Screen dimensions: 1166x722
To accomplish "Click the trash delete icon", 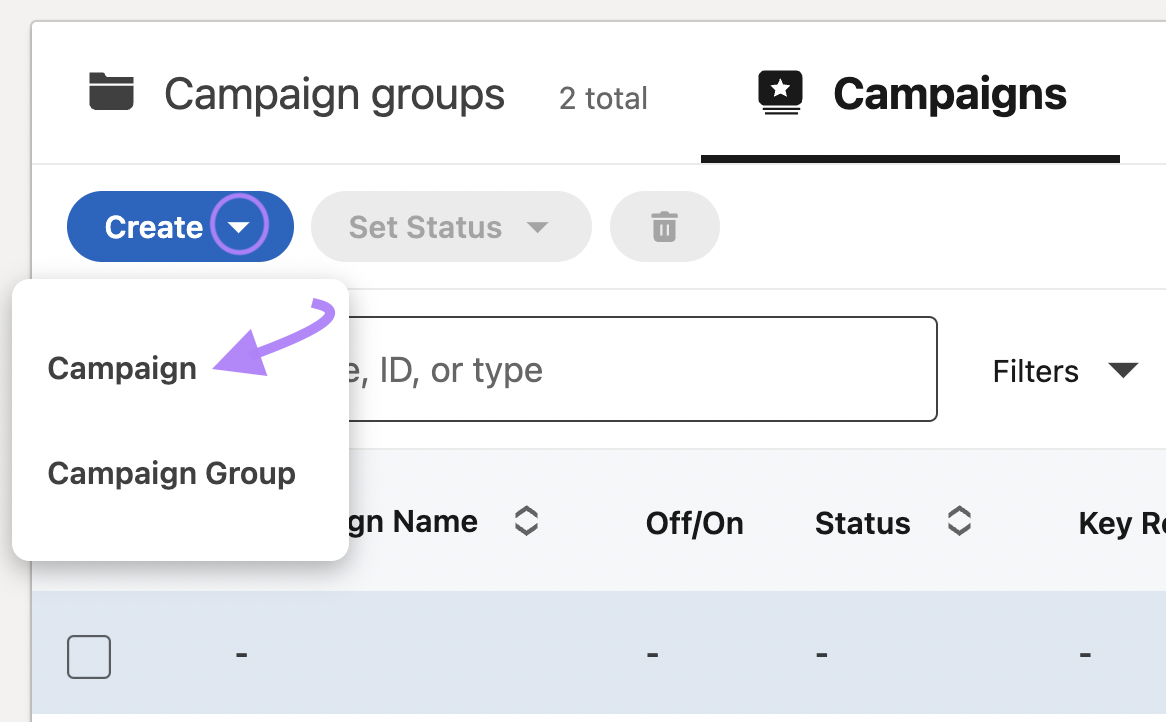I will pyautogui.click(x=664, y=226).
